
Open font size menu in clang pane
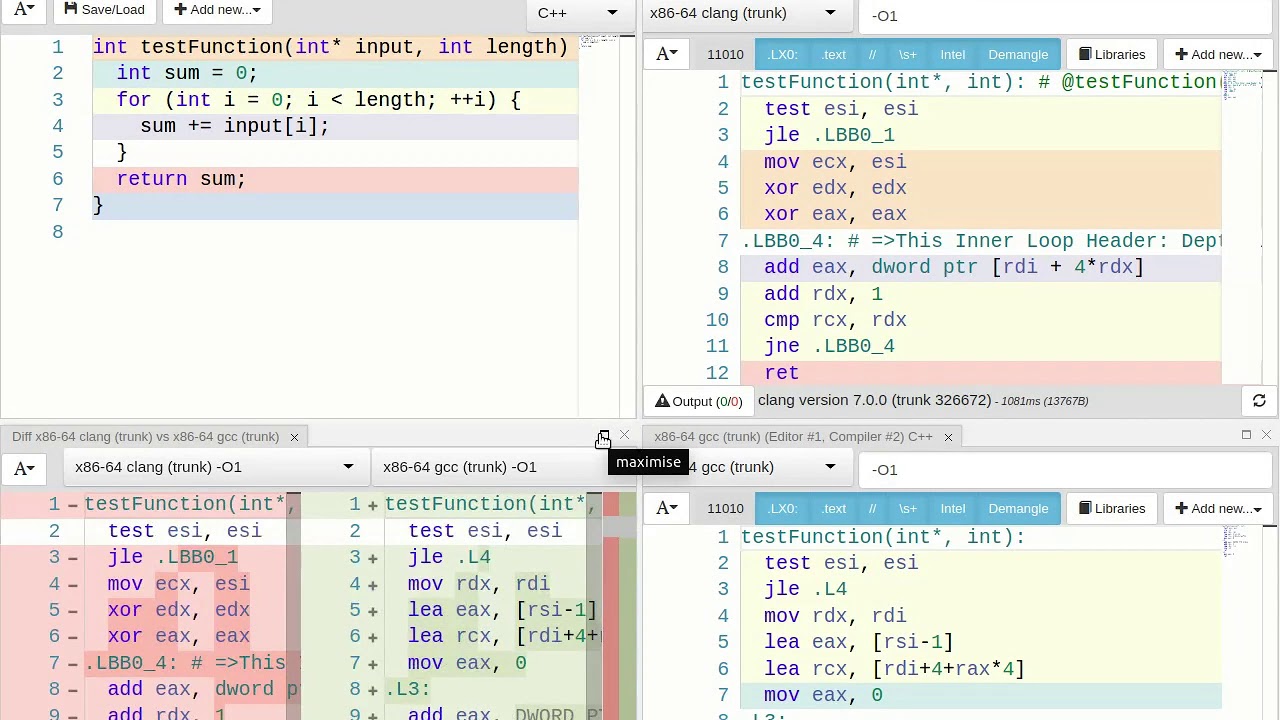coord(667,54)
